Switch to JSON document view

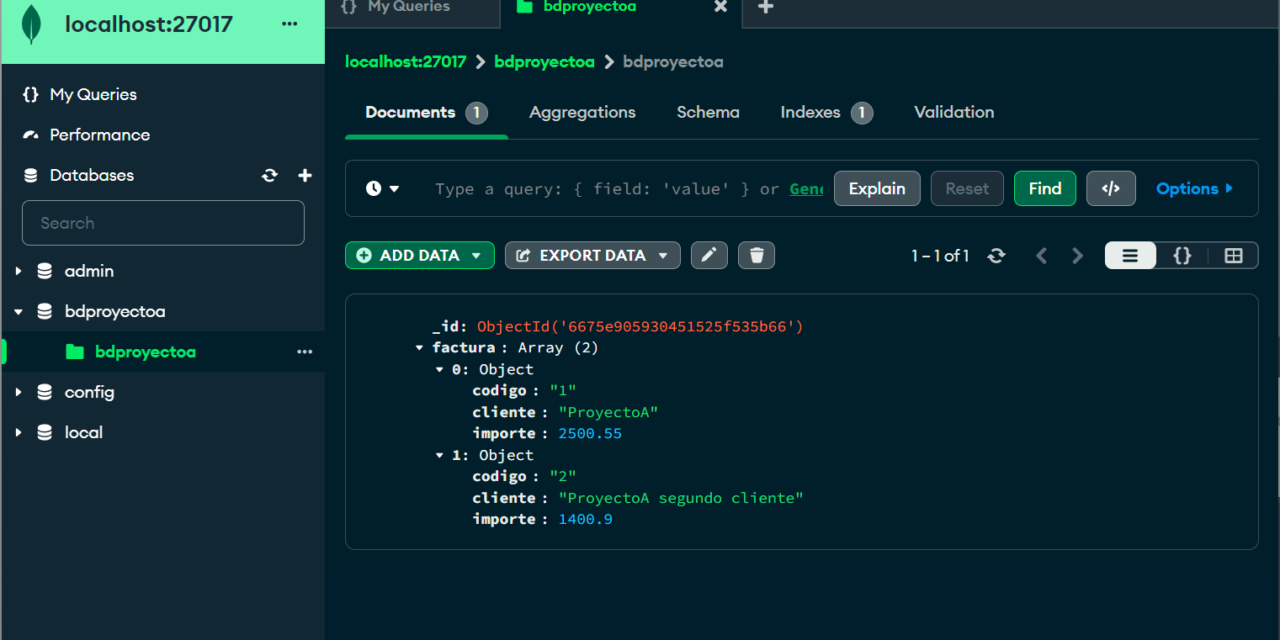(1181, 255)
